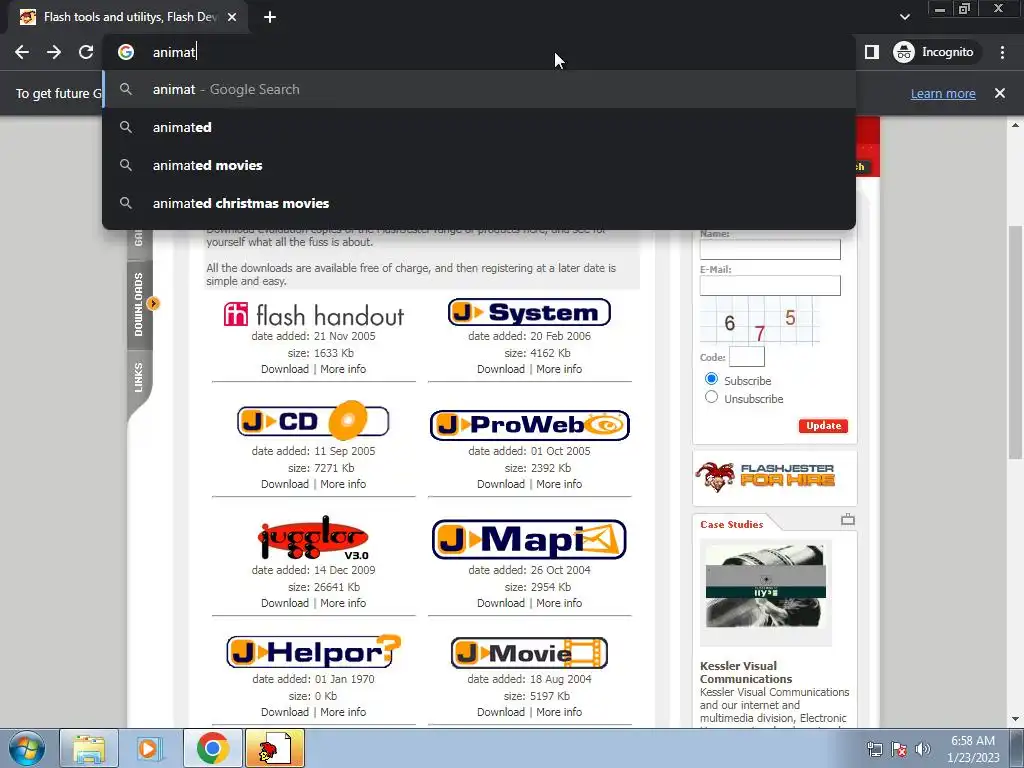This screenshot has height=768, width=1024.
Task: View More info for JHelpor
Action: [x=343, y=712]
